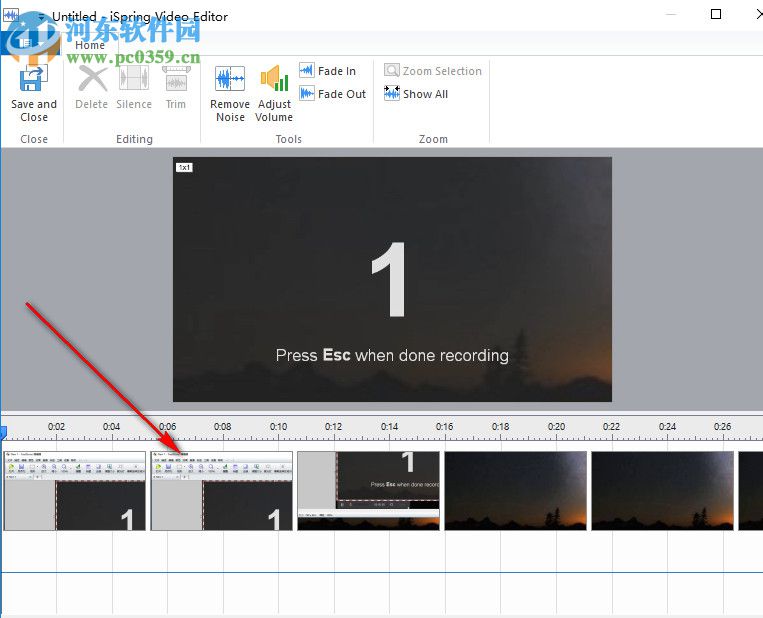Click the iSpring app icon in title bar
The height and width of the screenshot is (618, 763).
point(11,15)
